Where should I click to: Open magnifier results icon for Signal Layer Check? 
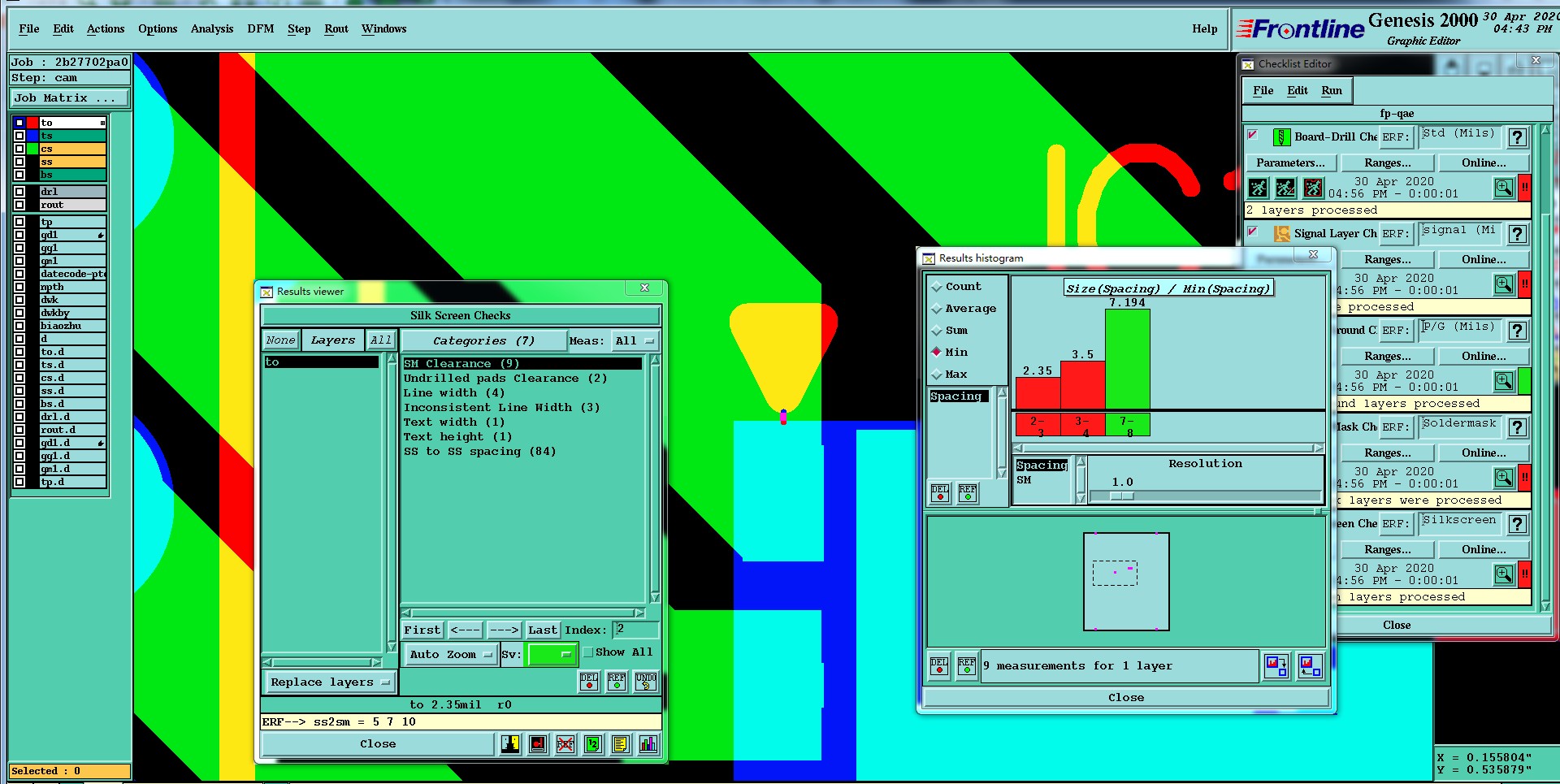click(1504, 284)
